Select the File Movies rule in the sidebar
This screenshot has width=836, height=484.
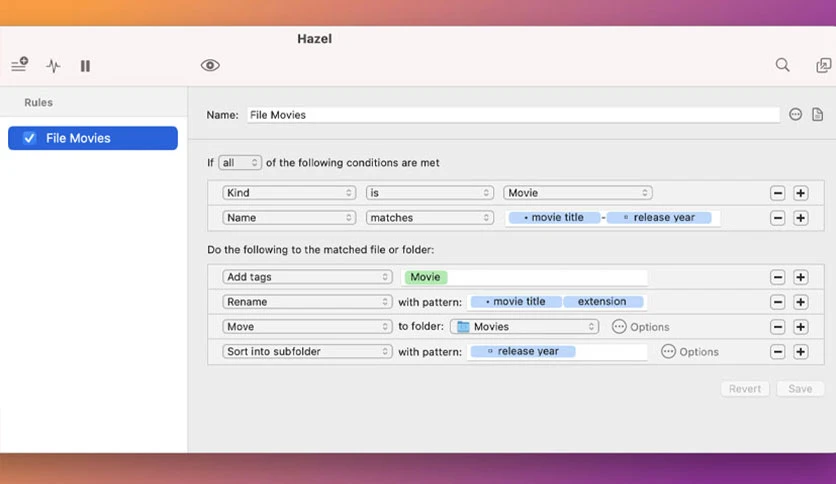[93, 138]
